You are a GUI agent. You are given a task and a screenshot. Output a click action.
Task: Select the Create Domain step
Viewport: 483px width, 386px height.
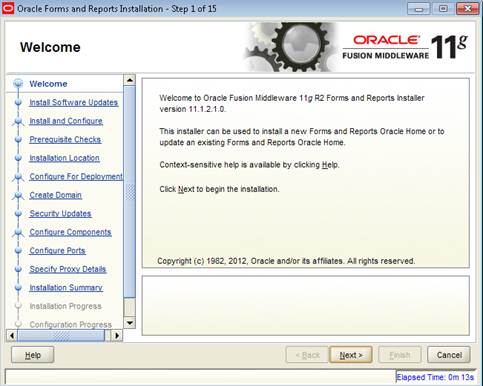click(x=55, y=195)
